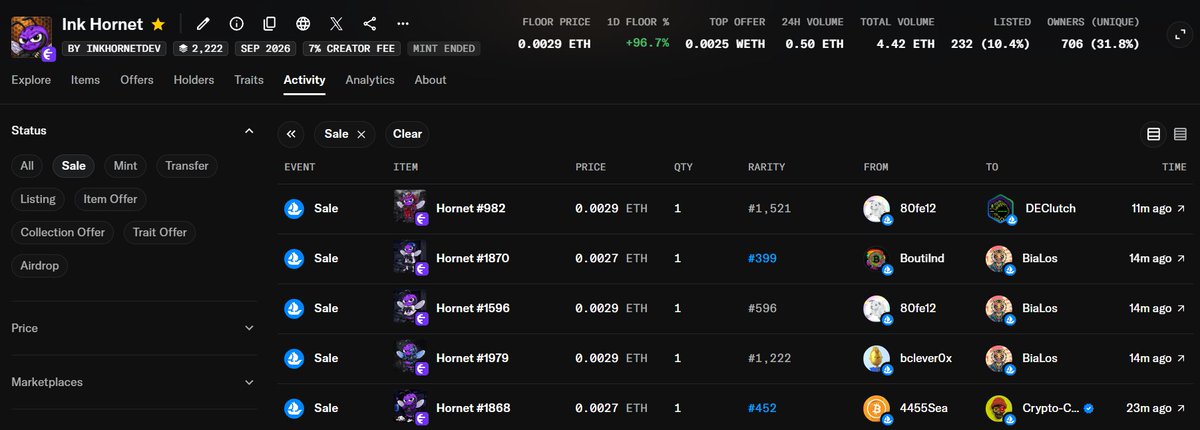
Task: Toggle the Mint status filter
Action: (125, 166)
